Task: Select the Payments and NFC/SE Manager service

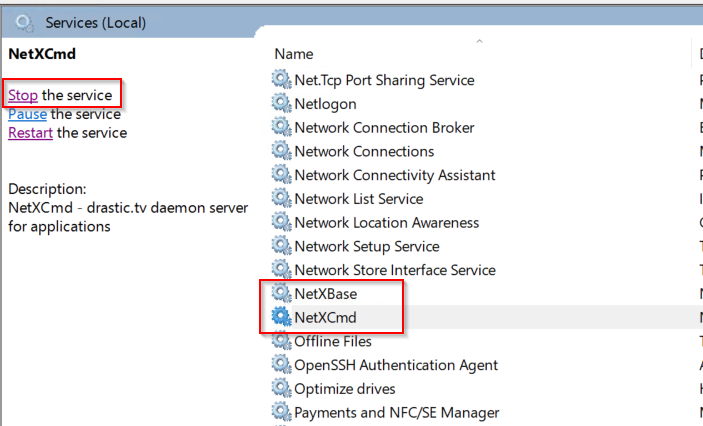Action: 397,413
